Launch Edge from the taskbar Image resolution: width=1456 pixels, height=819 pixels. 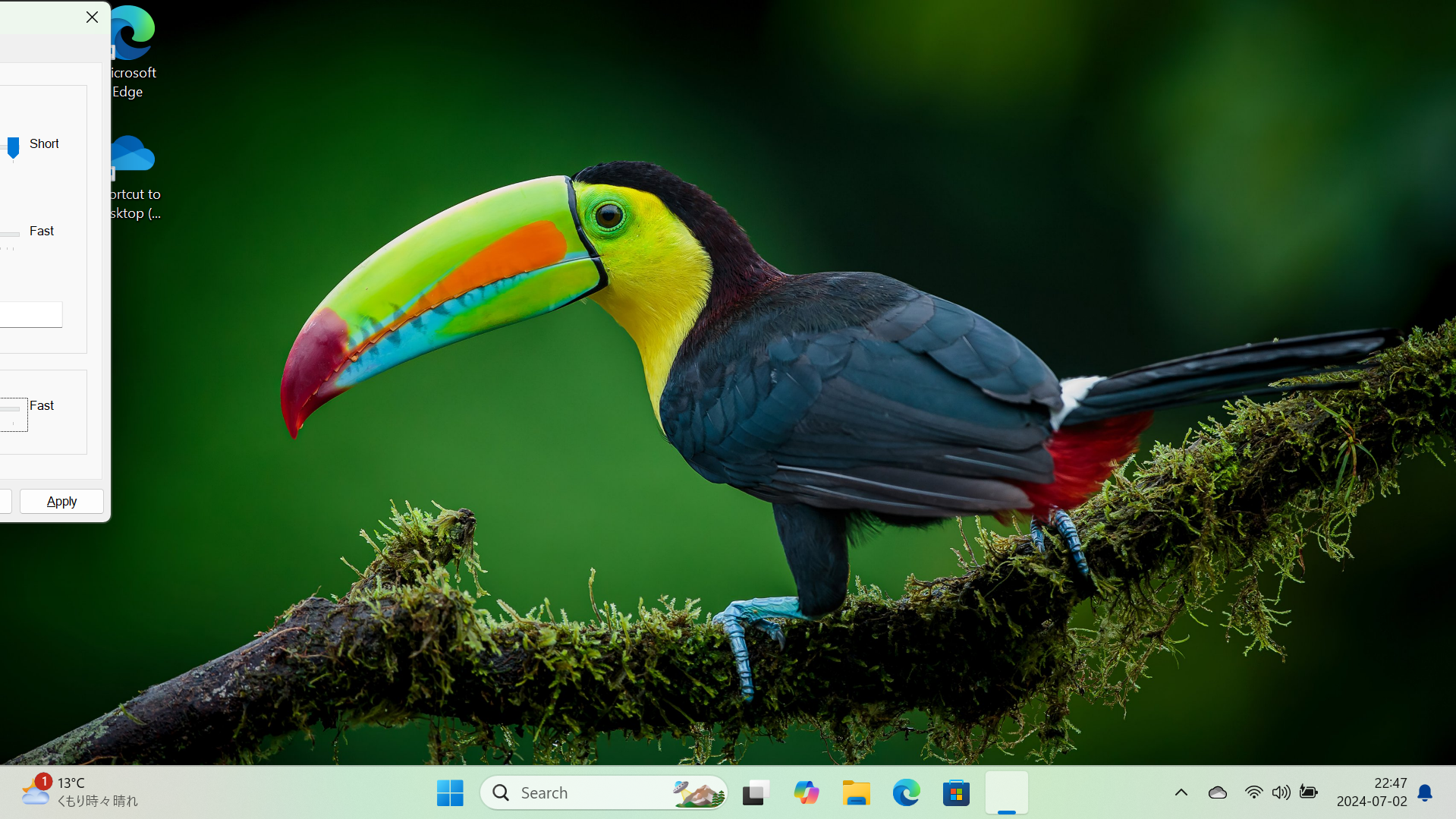[906, 792]
